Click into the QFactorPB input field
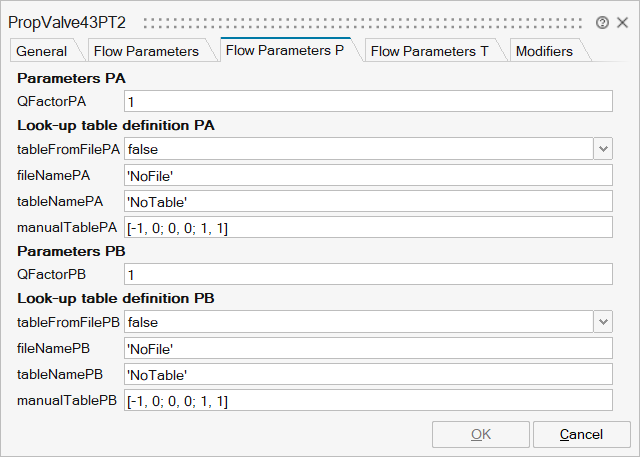640x457 pixels. click(x=367, y=274)
